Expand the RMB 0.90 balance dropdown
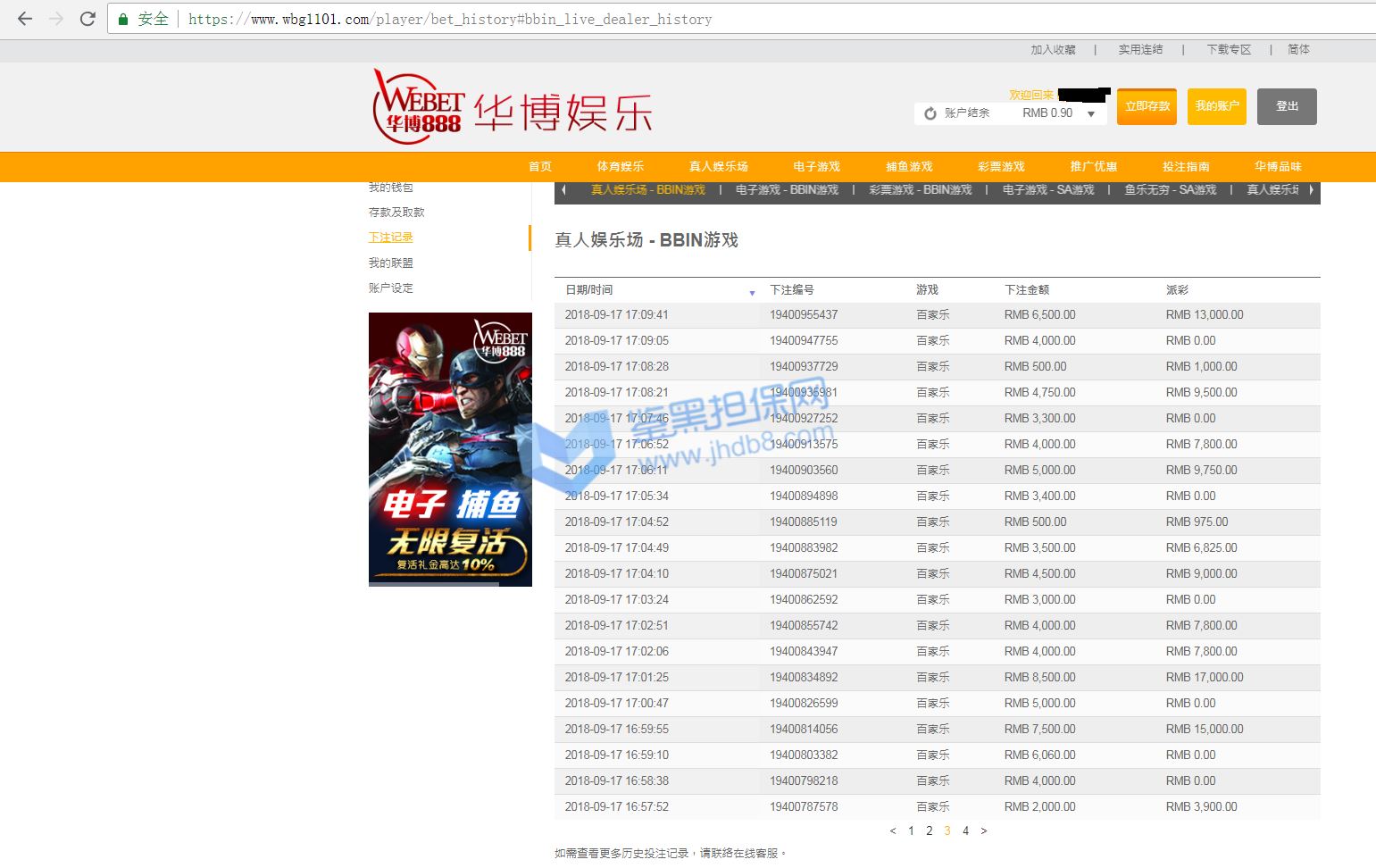This screenshot has width=1376, height=868. (x=1091, y=114)
